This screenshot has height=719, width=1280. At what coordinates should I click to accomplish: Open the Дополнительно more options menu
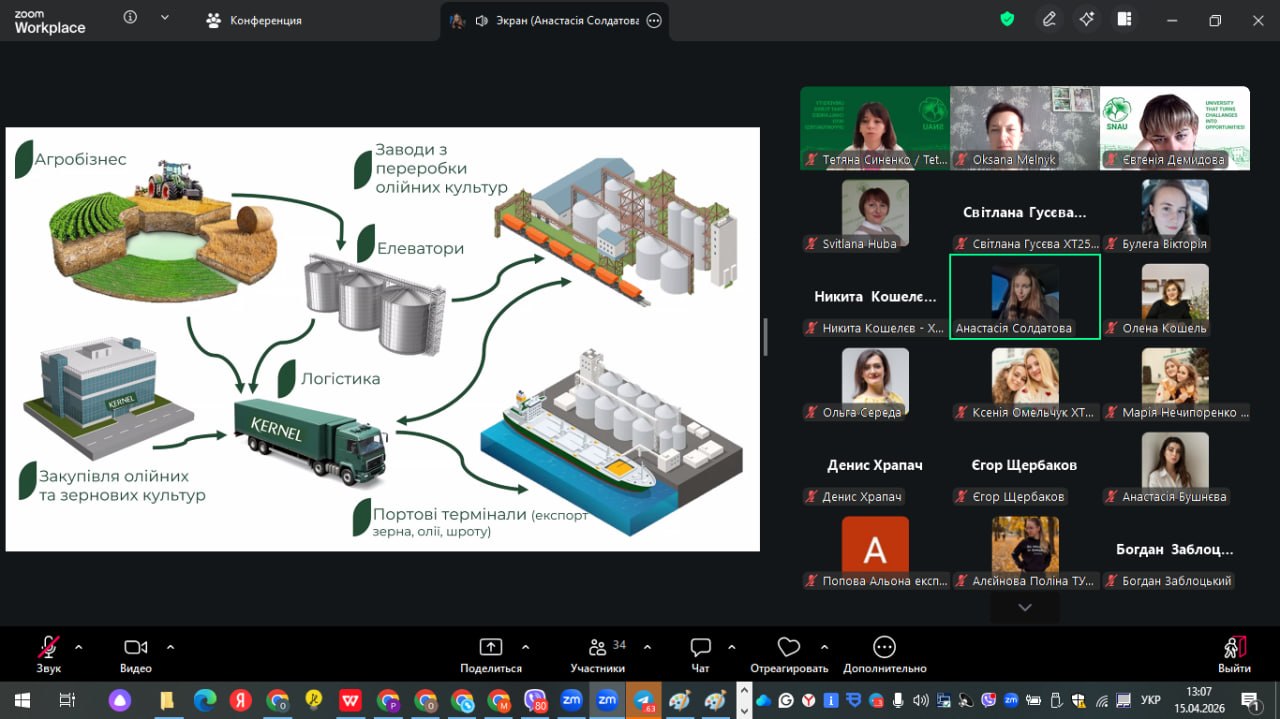click(884, 647)
